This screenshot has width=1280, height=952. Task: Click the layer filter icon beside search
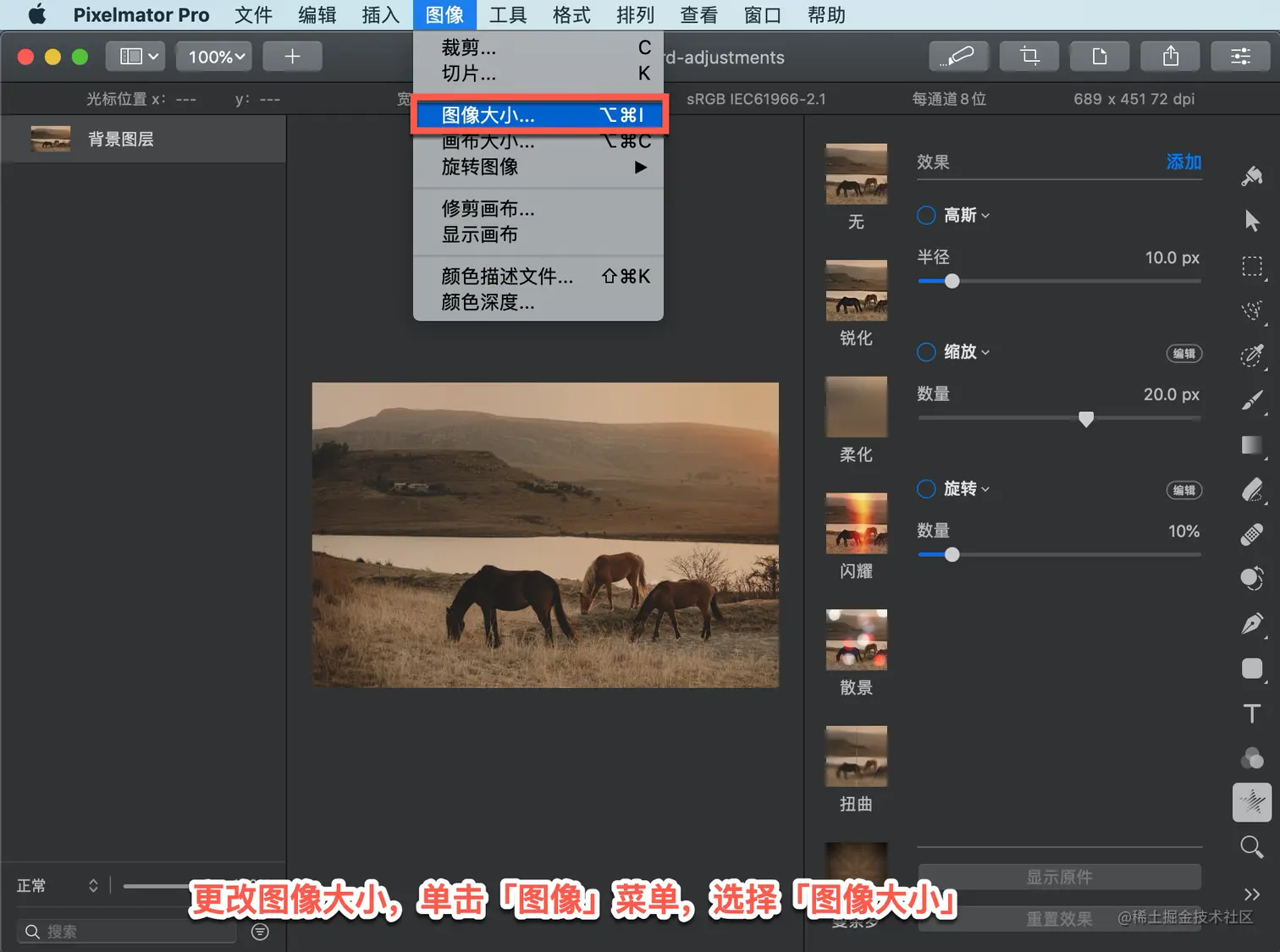tap(260, 932)
